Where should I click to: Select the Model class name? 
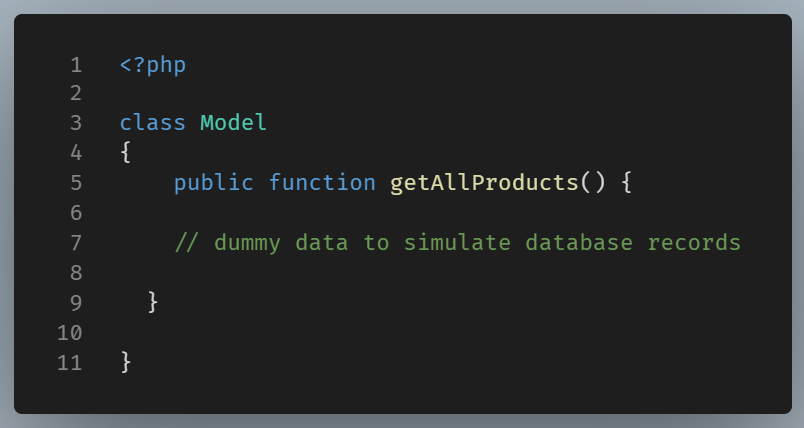234,123
